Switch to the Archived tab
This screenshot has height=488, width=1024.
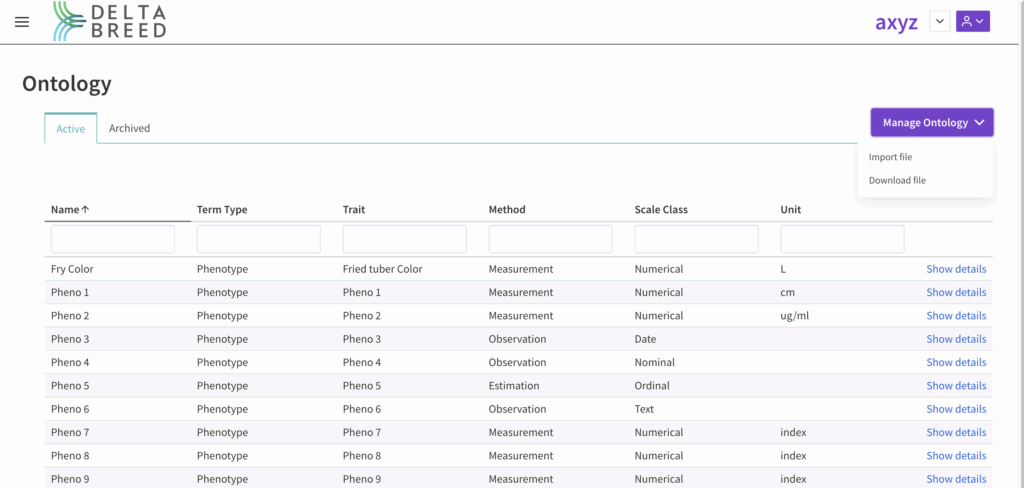[x=129, y=128]
